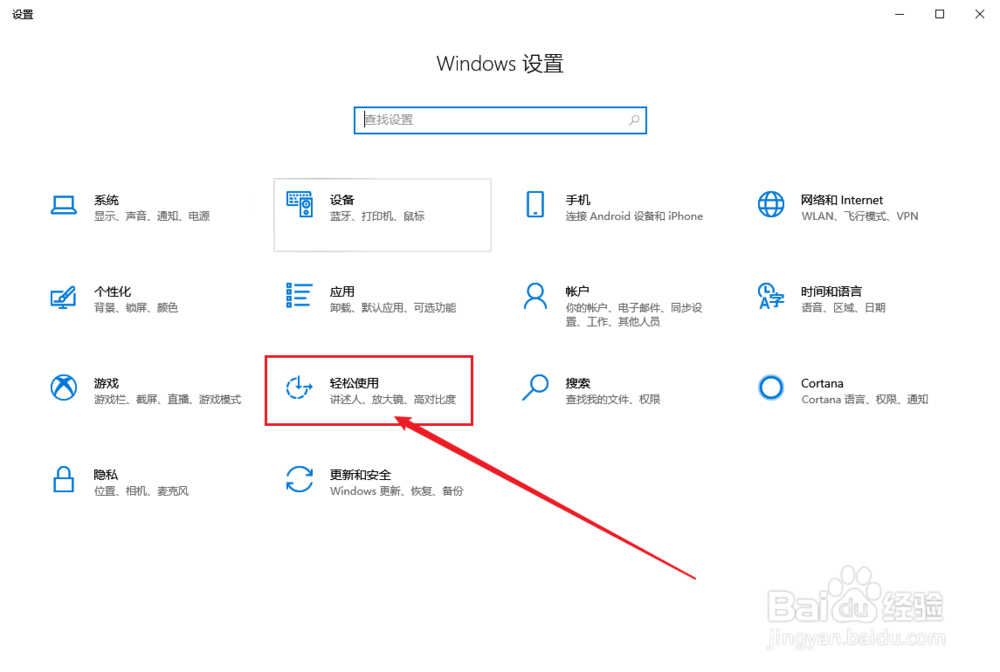This screenshot has height=672, width=1000.
Task: Click the 时间和语言 icon
Action: click(x=770, y=296)
